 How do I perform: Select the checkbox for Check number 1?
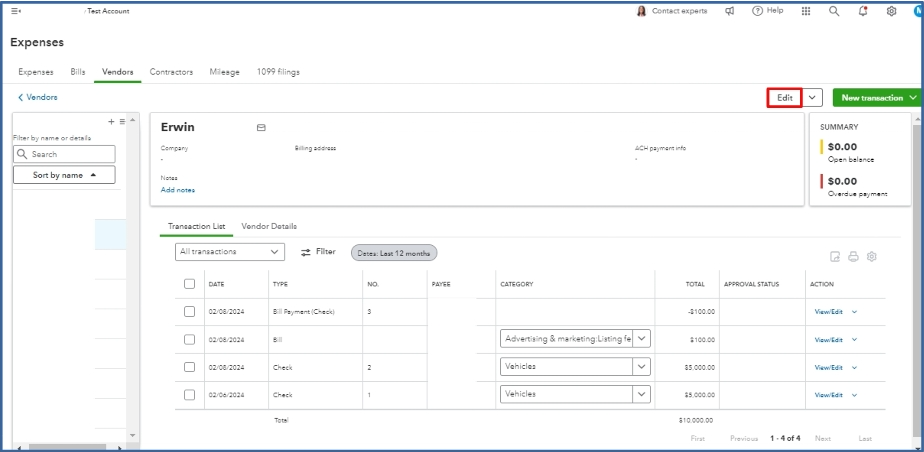pyautogui.click(x=190, y=395)
